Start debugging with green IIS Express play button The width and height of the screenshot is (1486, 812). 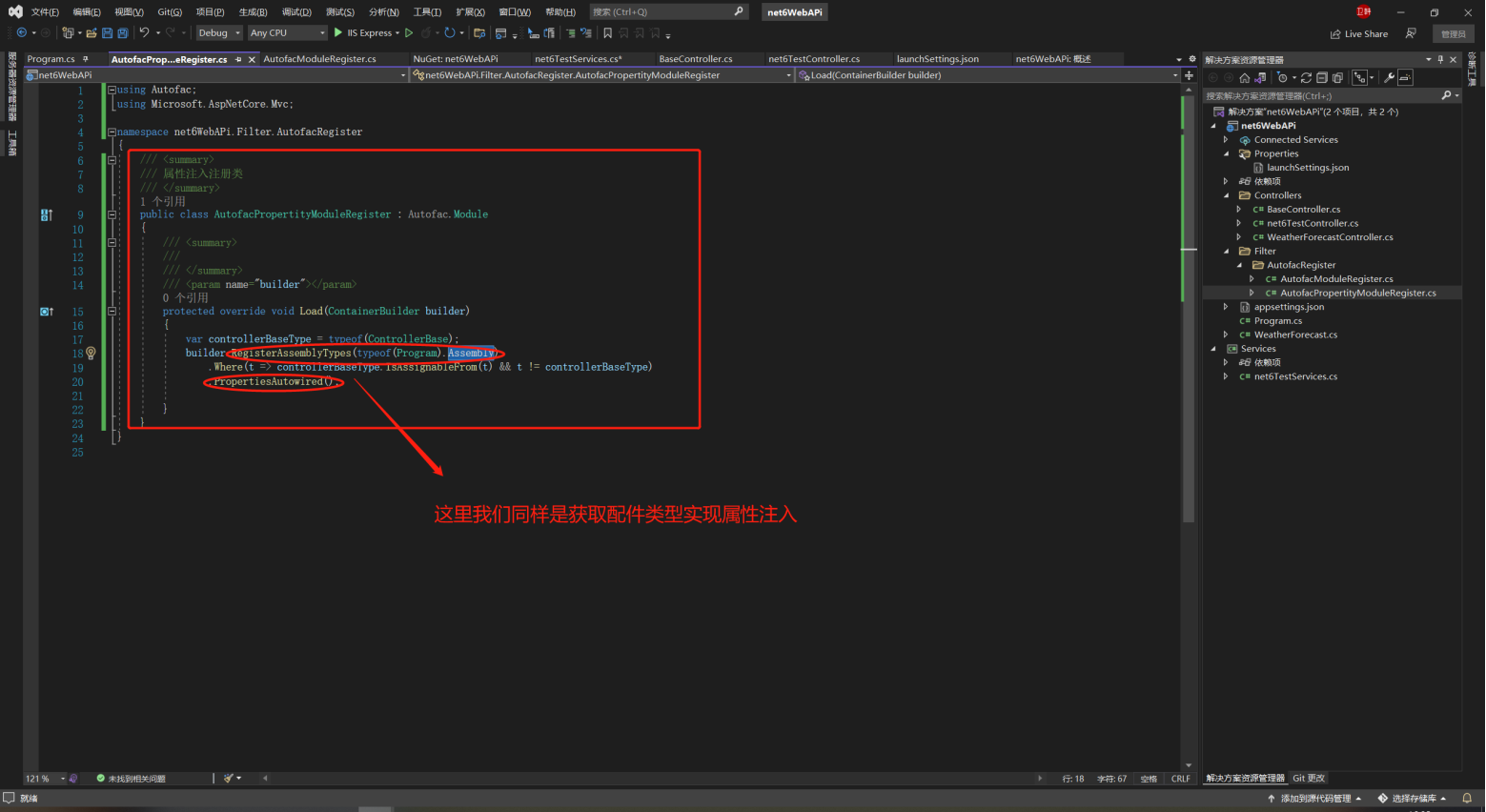338,32
